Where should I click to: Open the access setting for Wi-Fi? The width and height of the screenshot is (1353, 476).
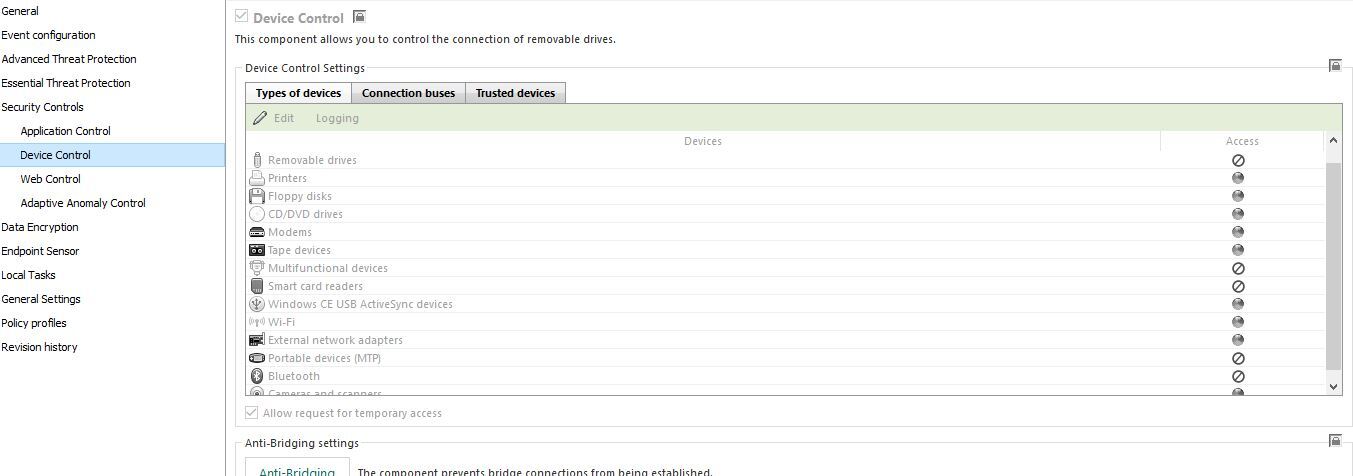[1238, 322]
